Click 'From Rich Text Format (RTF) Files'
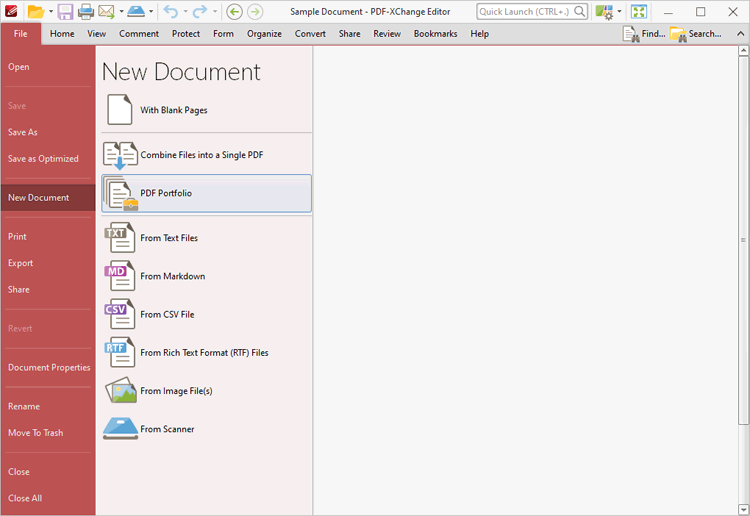Screen dimensions: 750x516 (x=204, y=352)
